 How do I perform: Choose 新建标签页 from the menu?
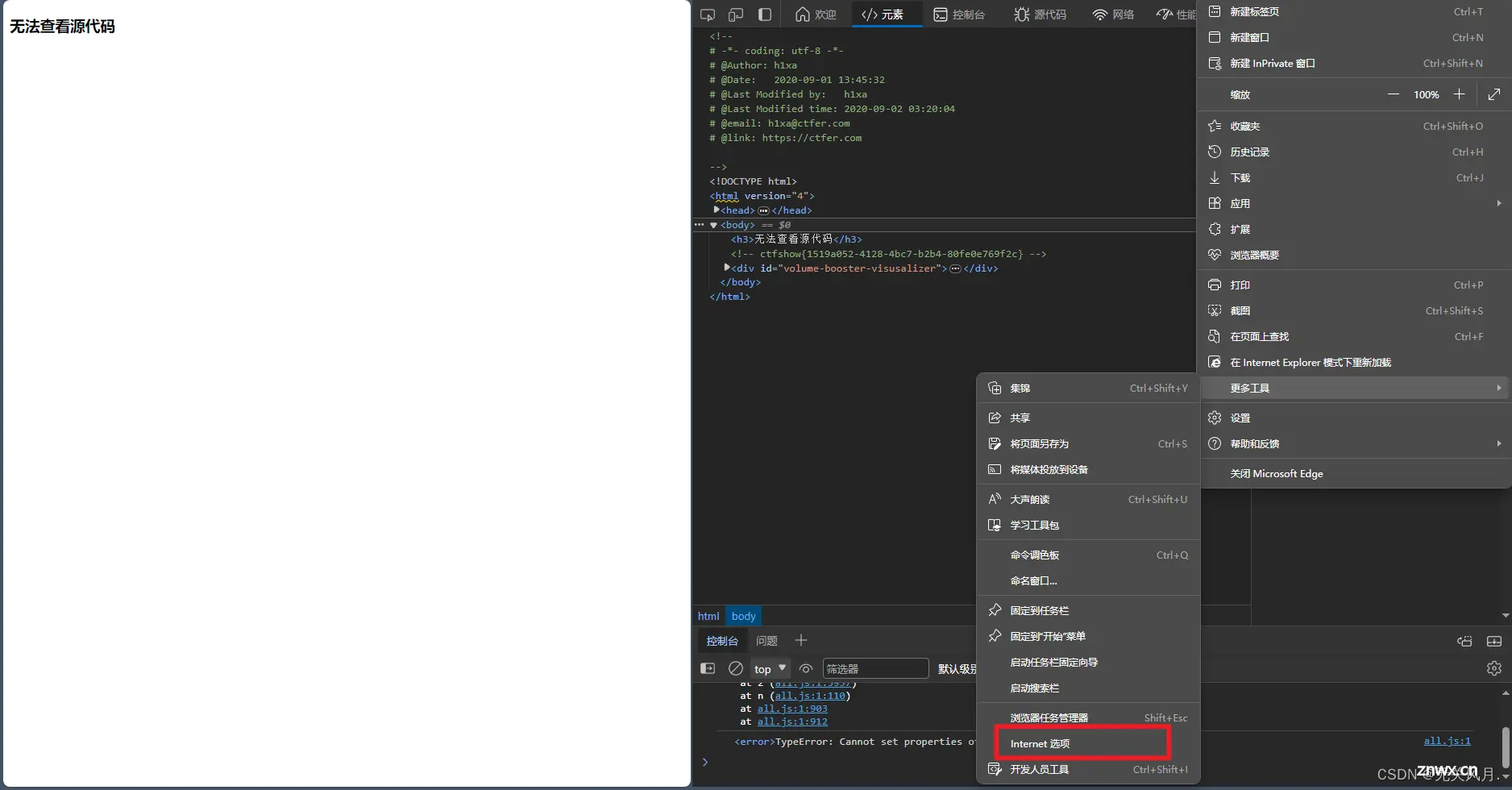tap(1354, 11)
